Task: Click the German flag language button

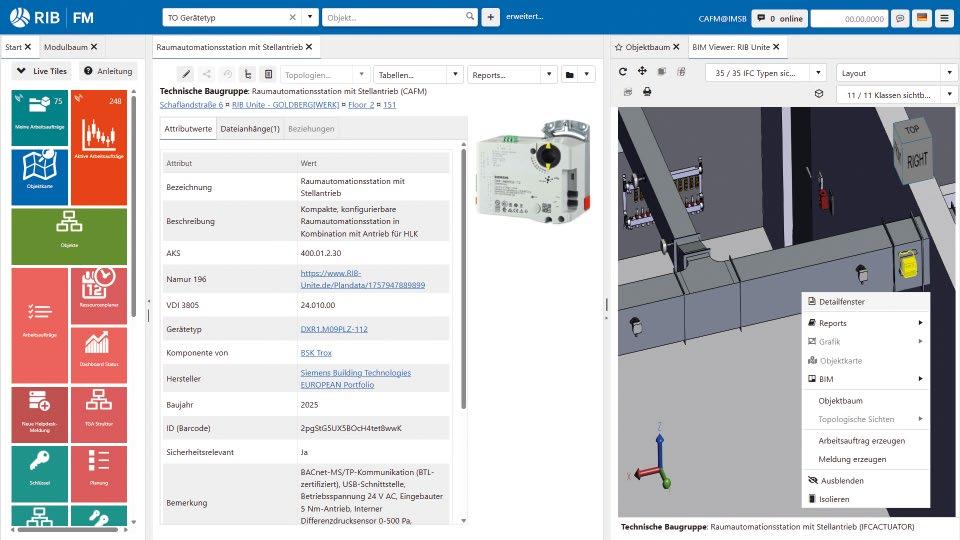Action: (x=922, y=18)
